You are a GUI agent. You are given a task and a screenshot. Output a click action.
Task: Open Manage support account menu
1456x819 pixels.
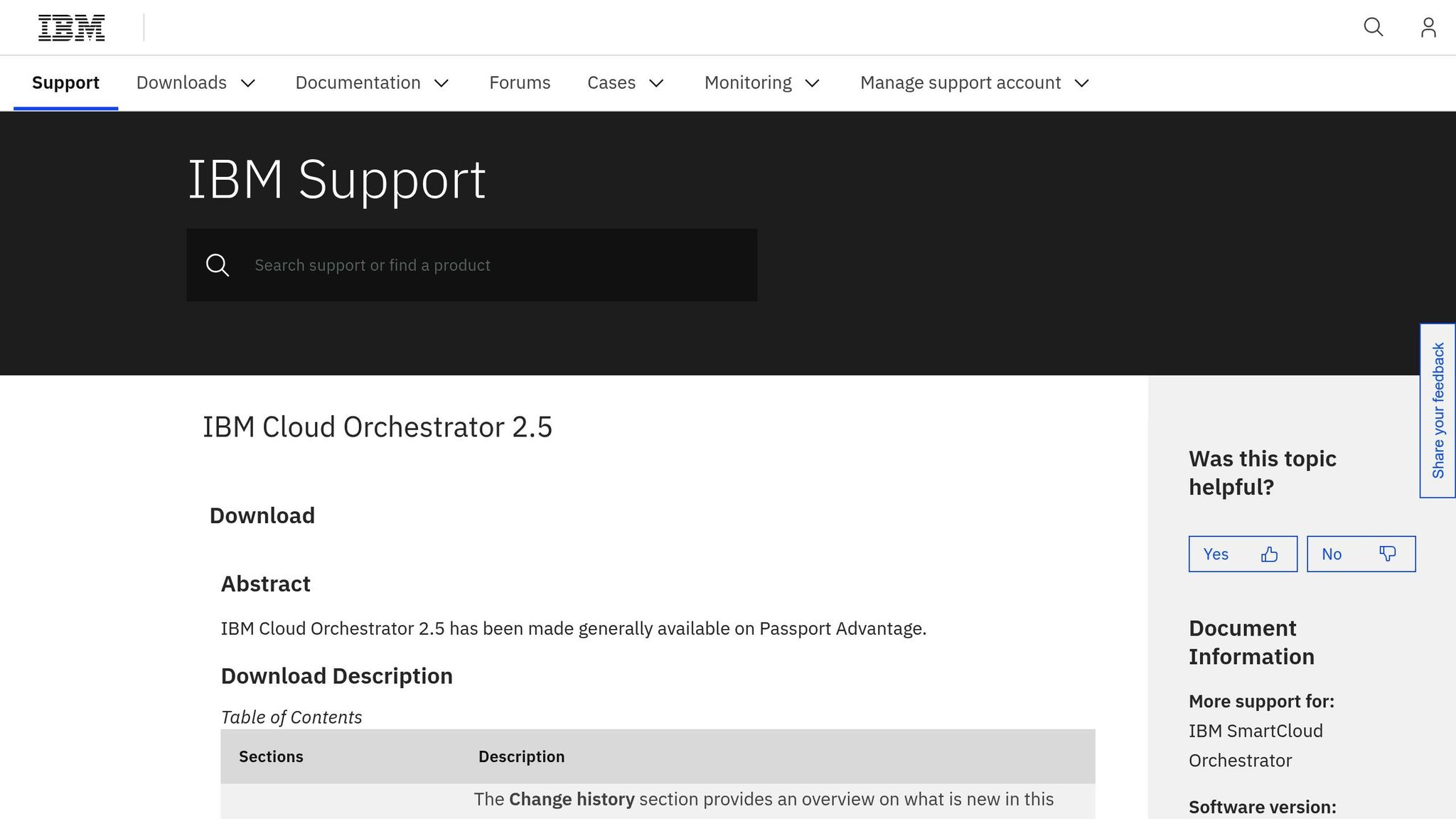960,83
